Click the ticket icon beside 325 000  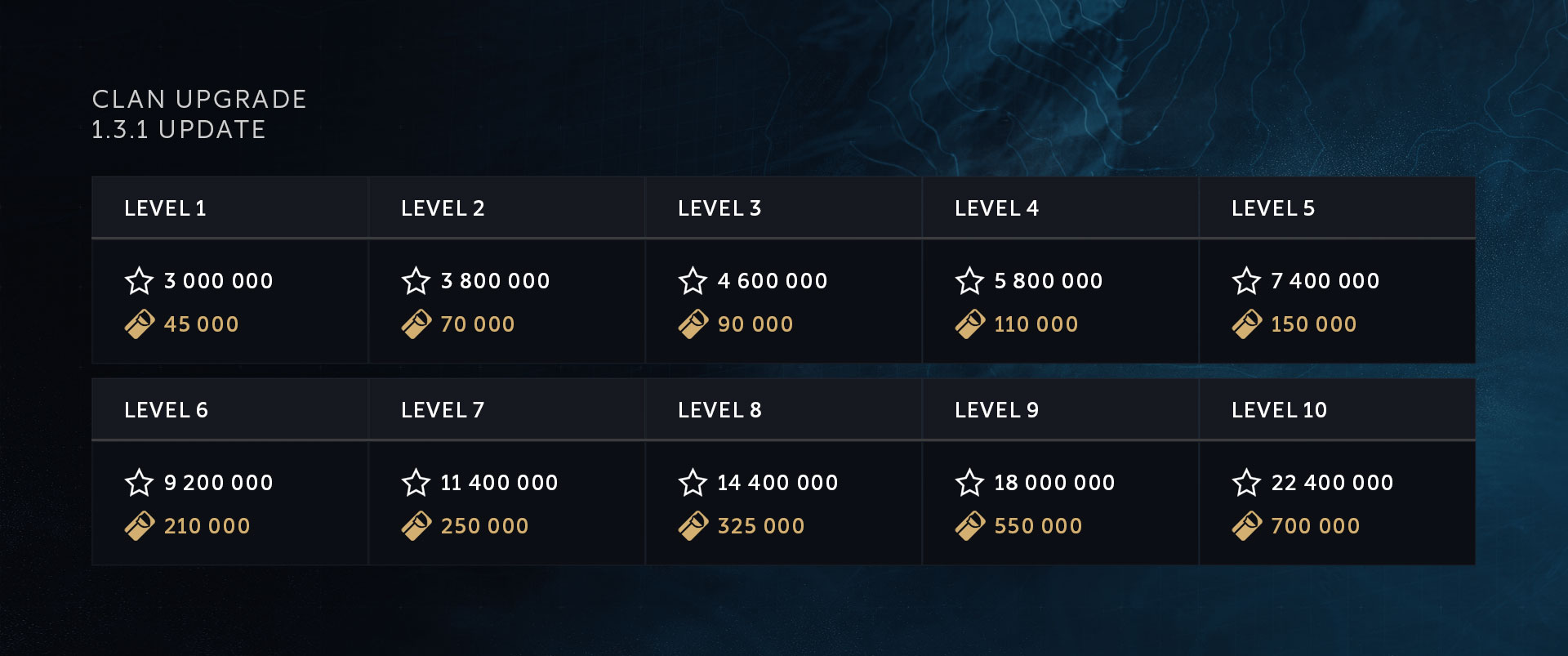click(x=693, y=526)
